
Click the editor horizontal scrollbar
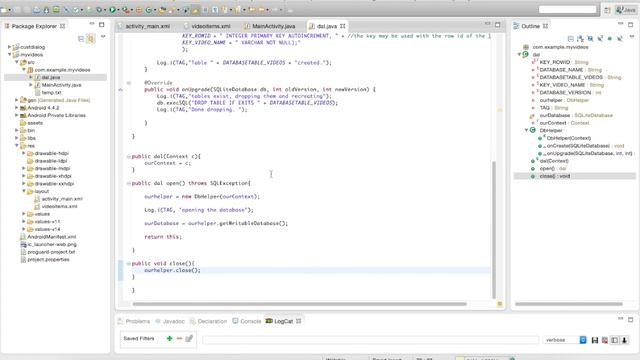click(x=299, y=304)
